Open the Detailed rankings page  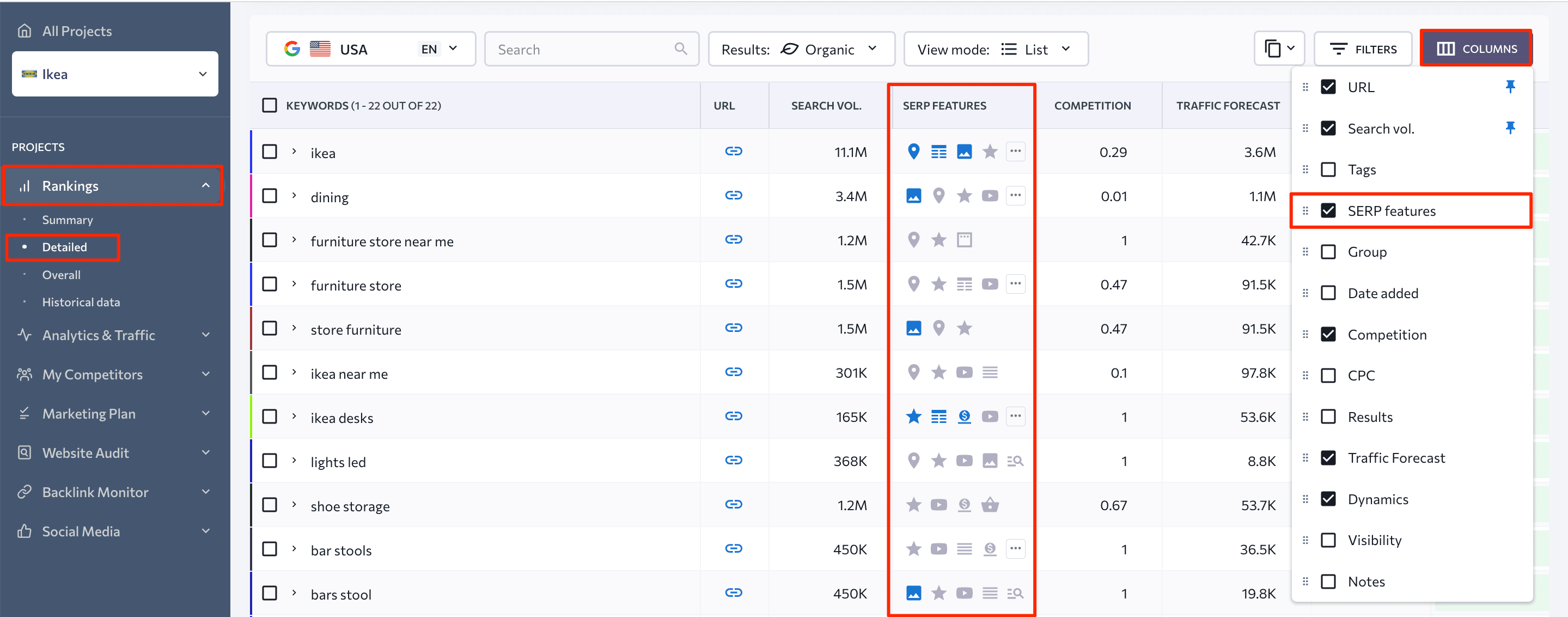point(64,247)
